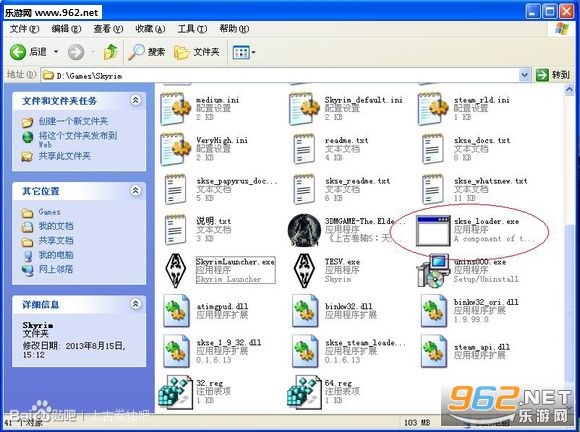The width and height of the screenshot is (580, 432).
Task: Select the skse_whatsnew.txt document icon
Action: click(x=433, y=189)
